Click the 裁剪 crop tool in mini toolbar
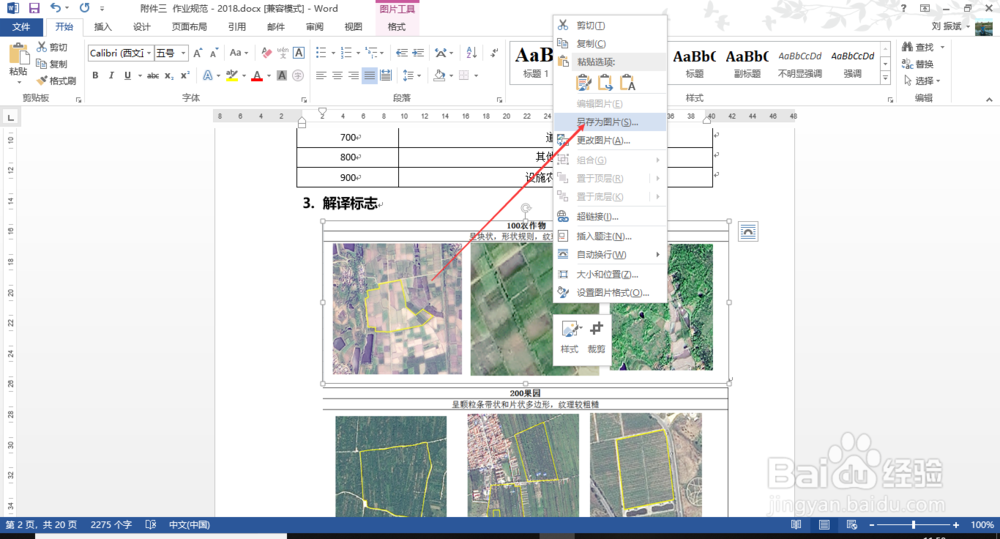This screenshot has height=539, width=1000. point(596,337)
